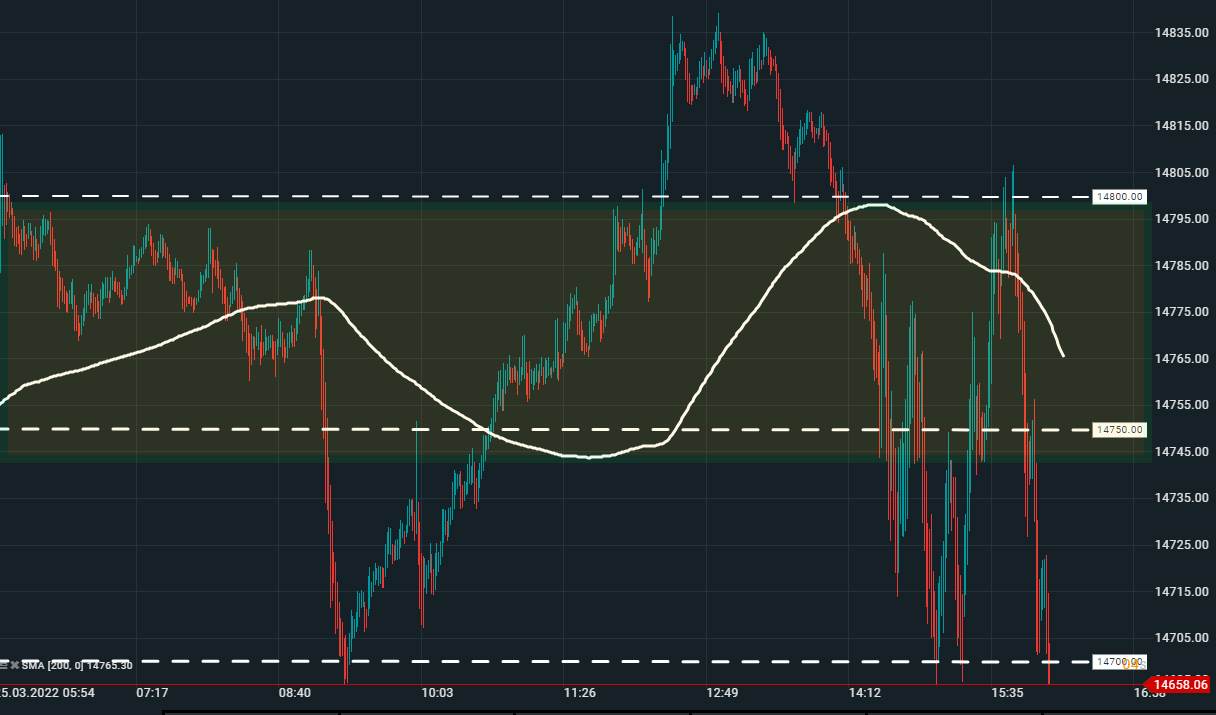Open the SMA indicator settings menu icon
The height and width of the screenshot is (715, 1216).
click(3, 665)
